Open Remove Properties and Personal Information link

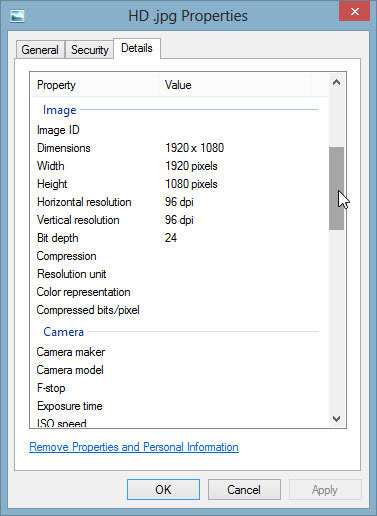[x=134, y=447]
